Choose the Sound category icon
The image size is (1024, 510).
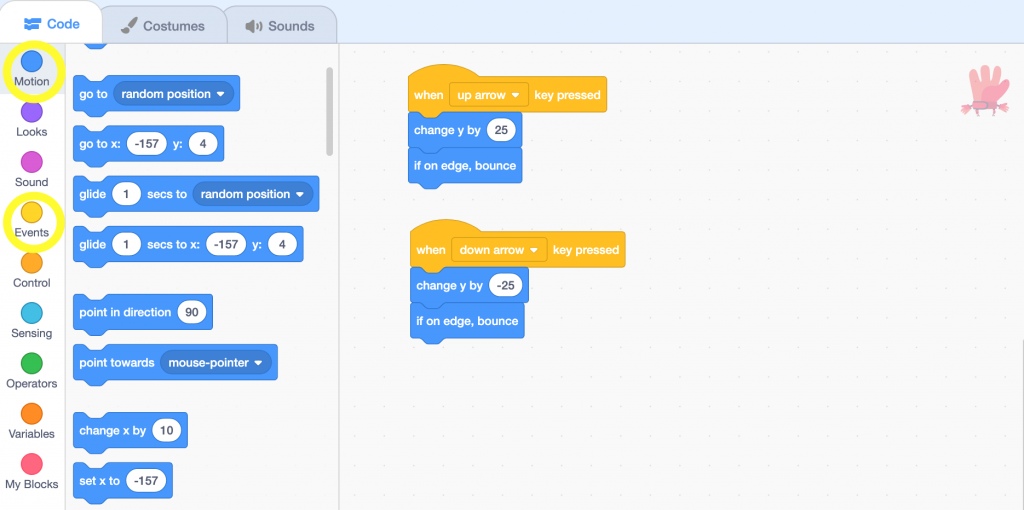(x=32, y=163)
